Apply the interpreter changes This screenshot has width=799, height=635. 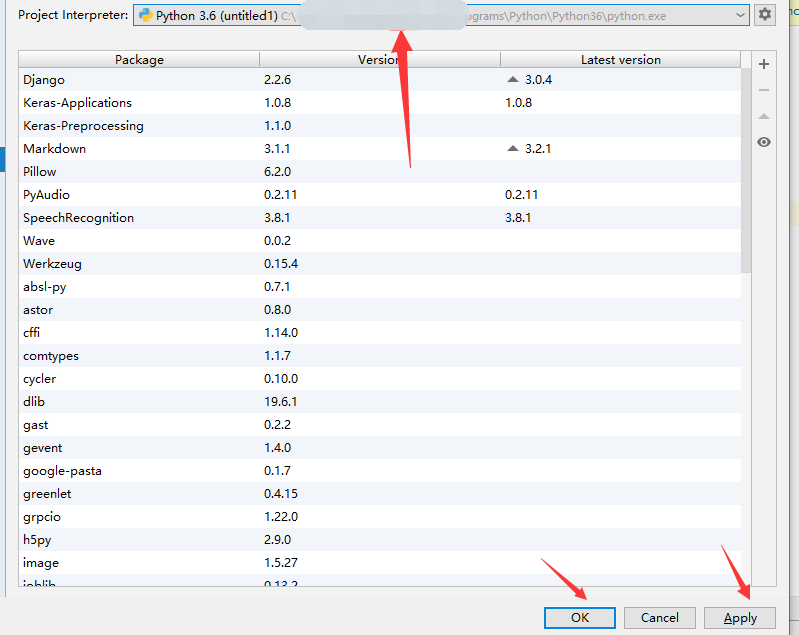[x=740, y=618]
